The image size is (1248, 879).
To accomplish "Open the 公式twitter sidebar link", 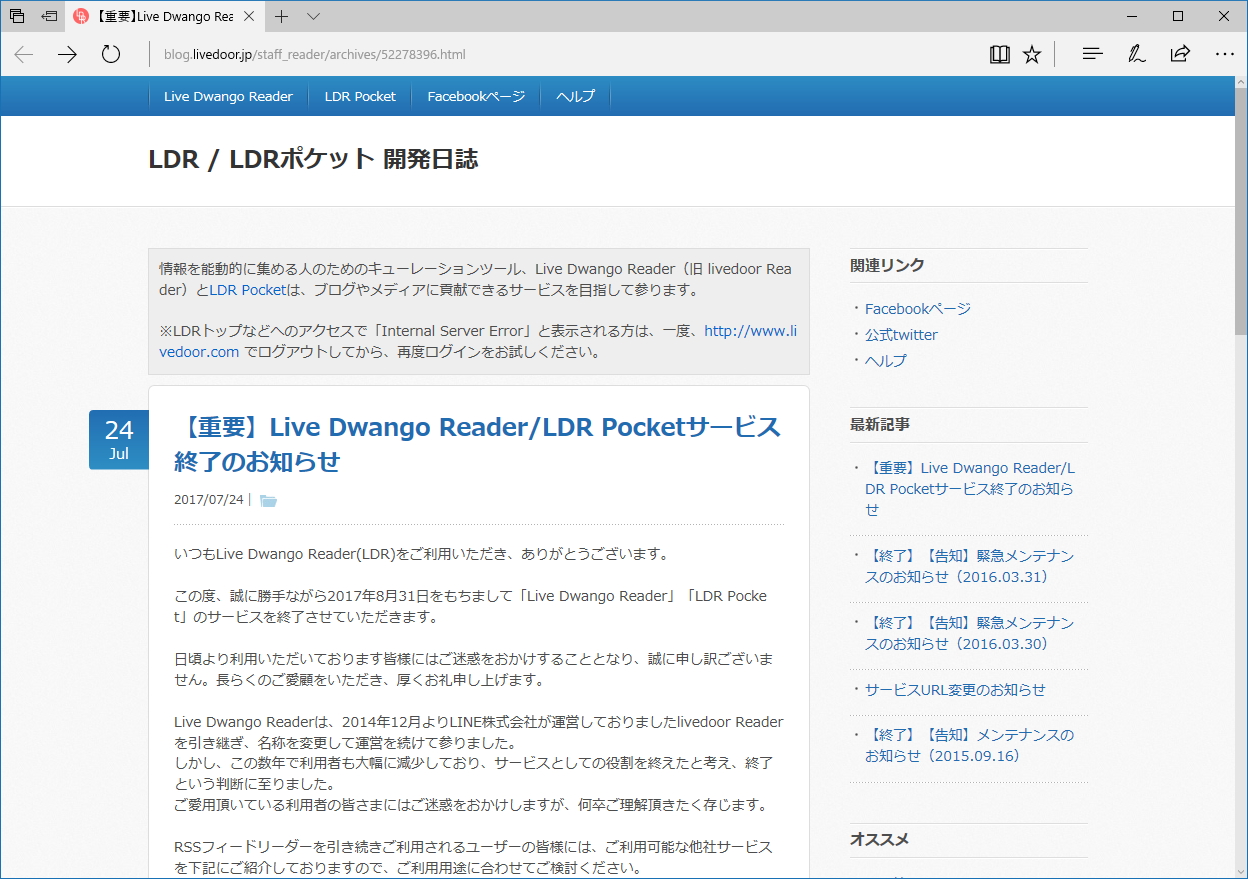I will coord(900,334).
